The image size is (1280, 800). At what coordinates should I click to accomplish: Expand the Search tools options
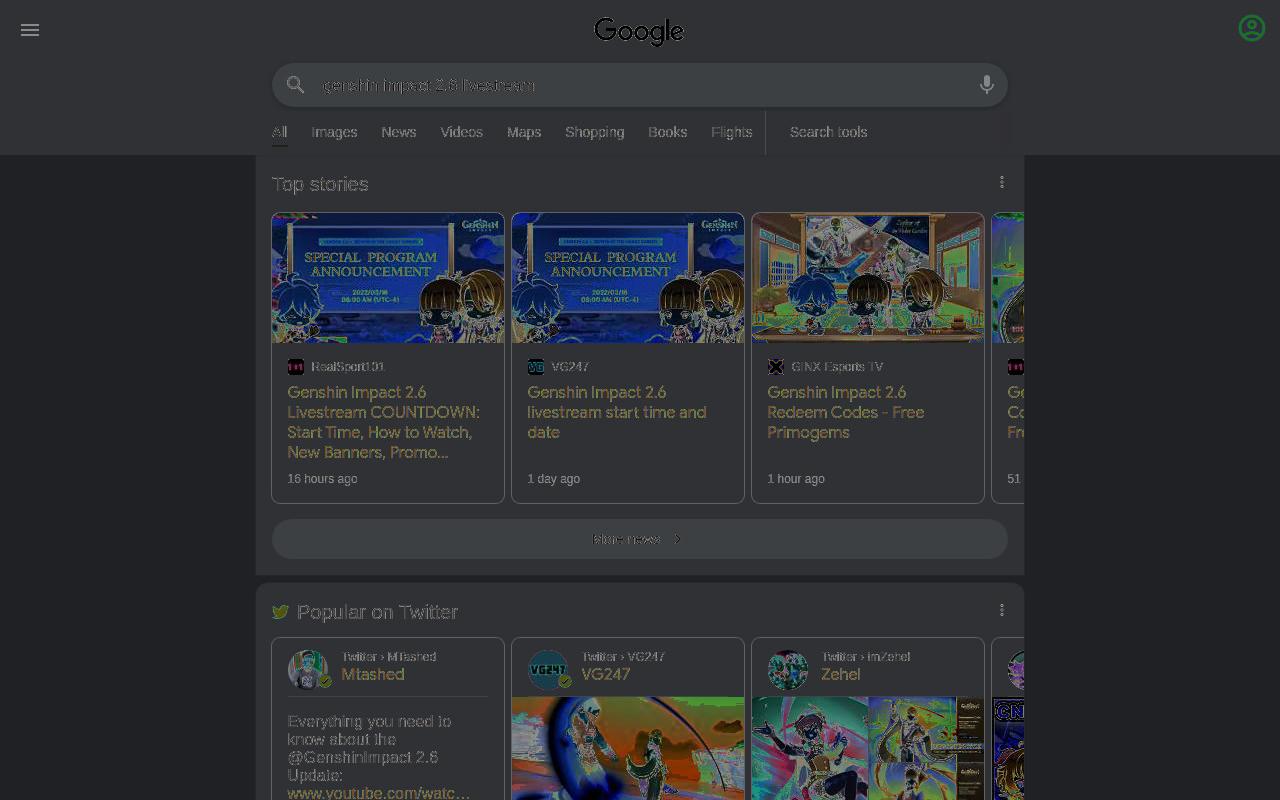(x=828, y=132)
